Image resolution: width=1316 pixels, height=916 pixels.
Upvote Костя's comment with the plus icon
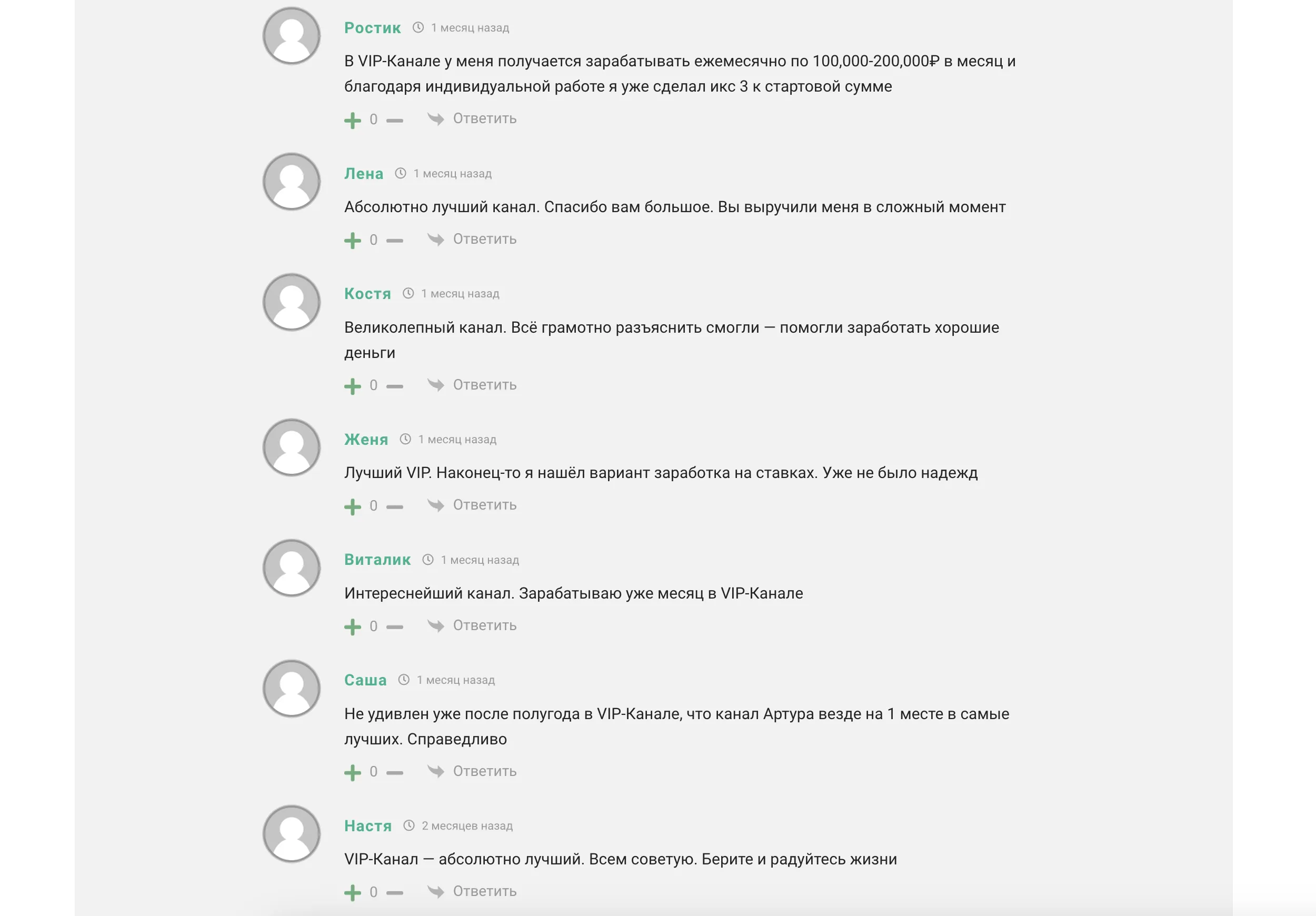click(x=353, y=386)
